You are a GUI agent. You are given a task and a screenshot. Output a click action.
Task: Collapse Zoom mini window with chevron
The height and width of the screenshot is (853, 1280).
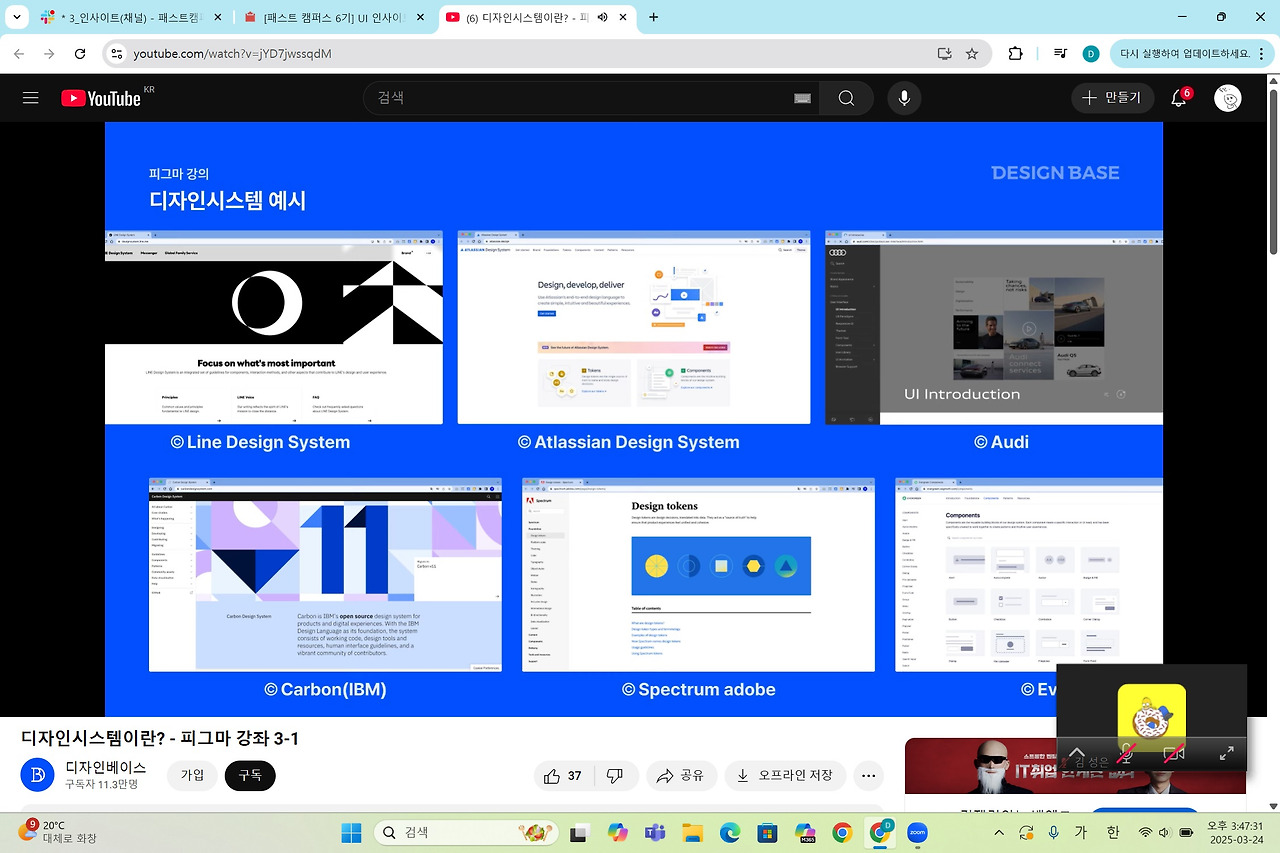pos(1077,753)
